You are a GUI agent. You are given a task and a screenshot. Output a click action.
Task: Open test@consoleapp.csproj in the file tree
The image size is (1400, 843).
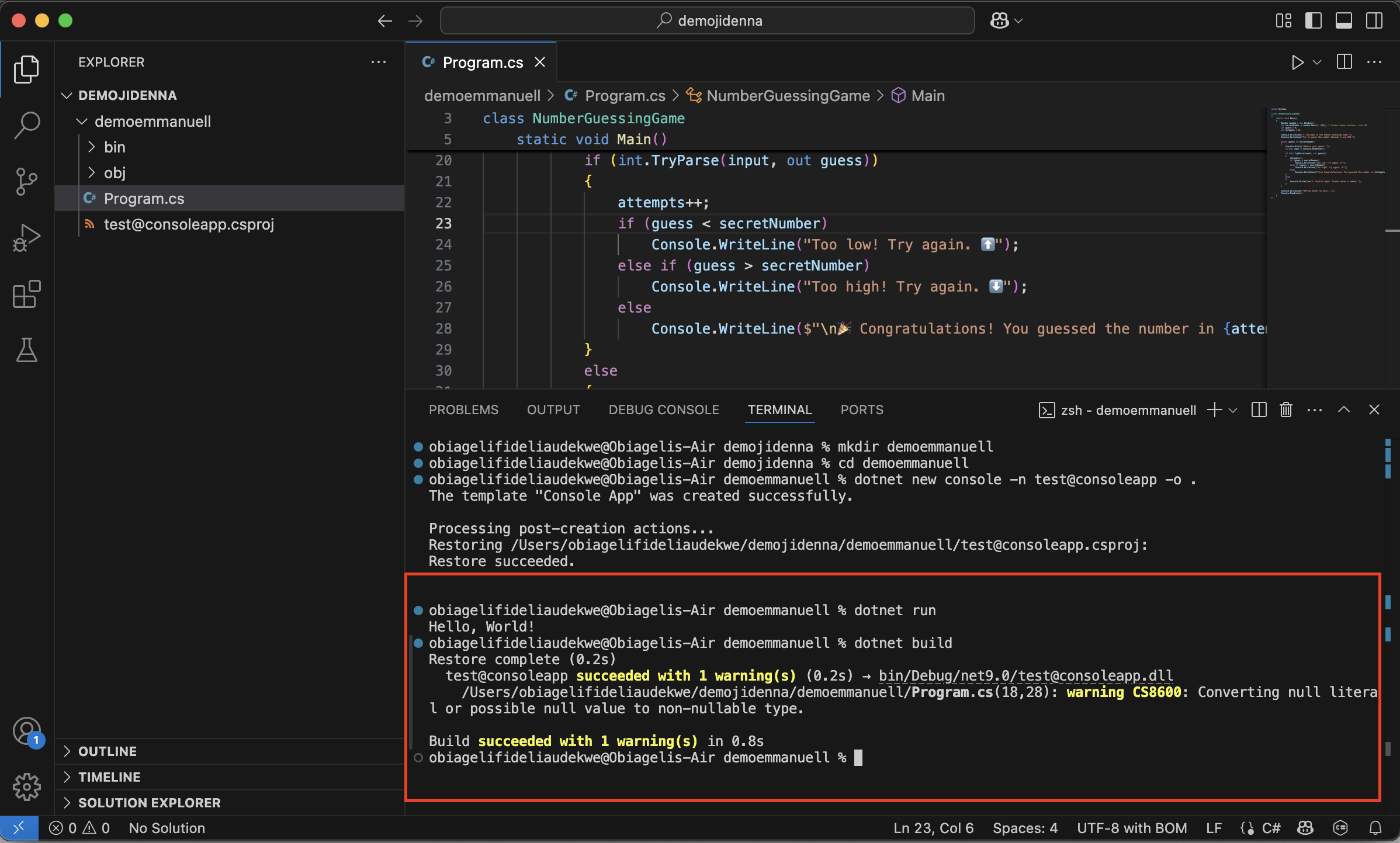230,224
